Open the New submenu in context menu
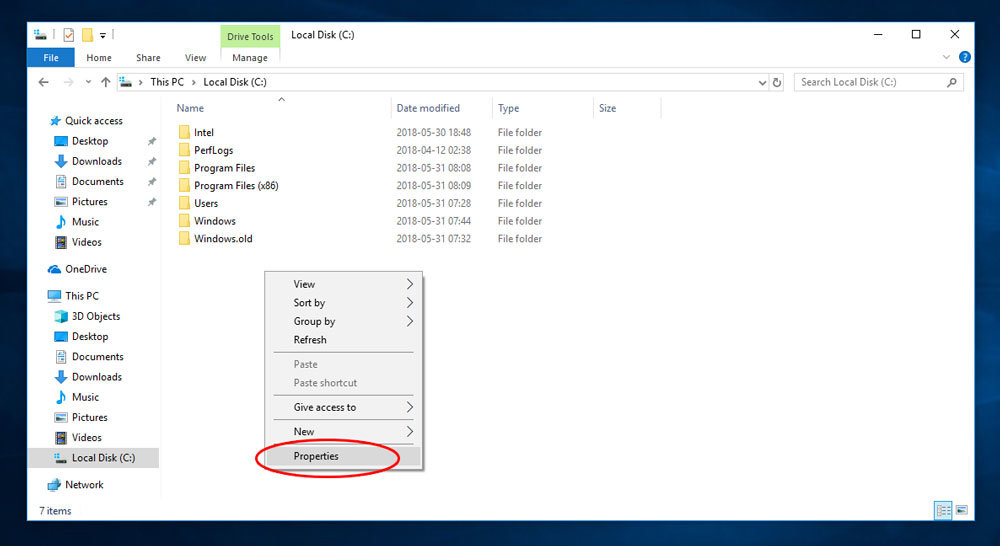 pos(344,432)
